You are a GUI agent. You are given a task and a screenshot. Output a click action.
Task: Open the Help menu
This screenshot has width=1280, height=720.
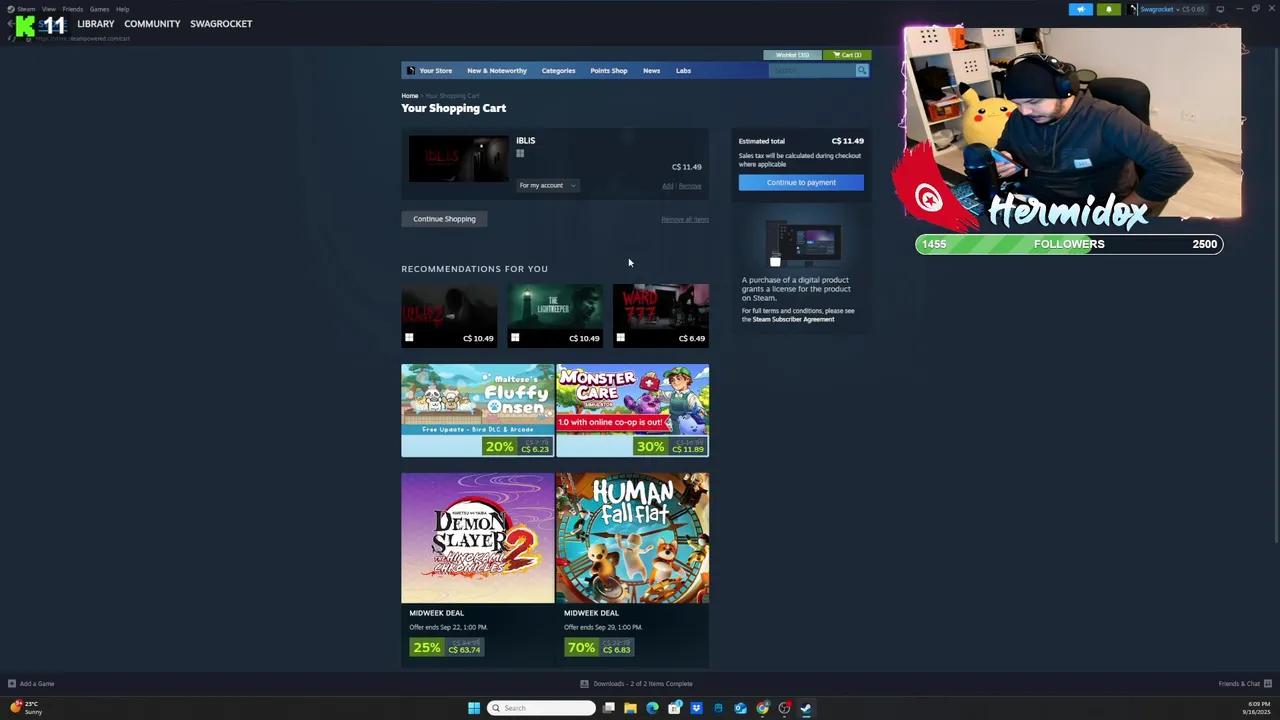coord(122,9)
